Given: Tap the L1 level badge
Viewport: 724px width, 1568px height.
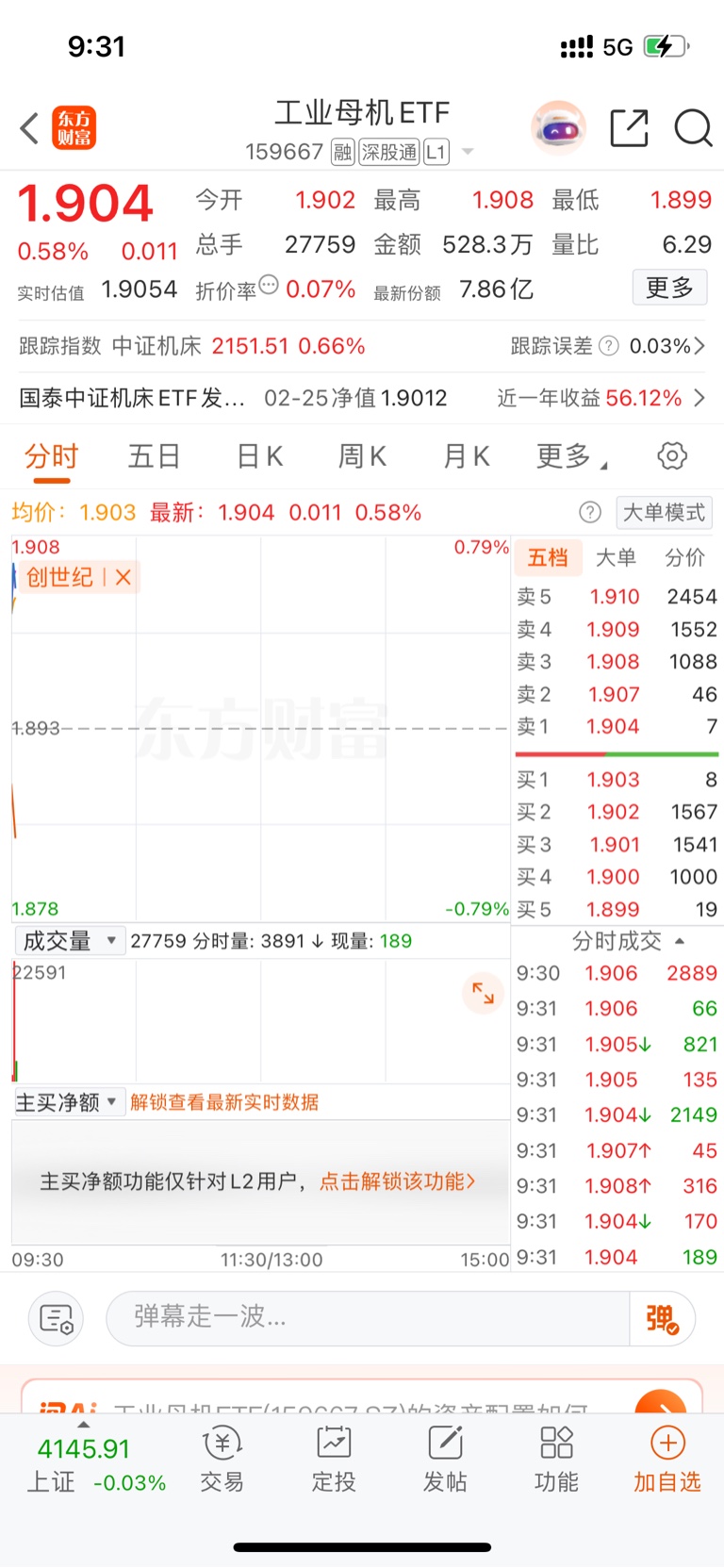Looking at the screenshot, I should click(x=436, y=152).
